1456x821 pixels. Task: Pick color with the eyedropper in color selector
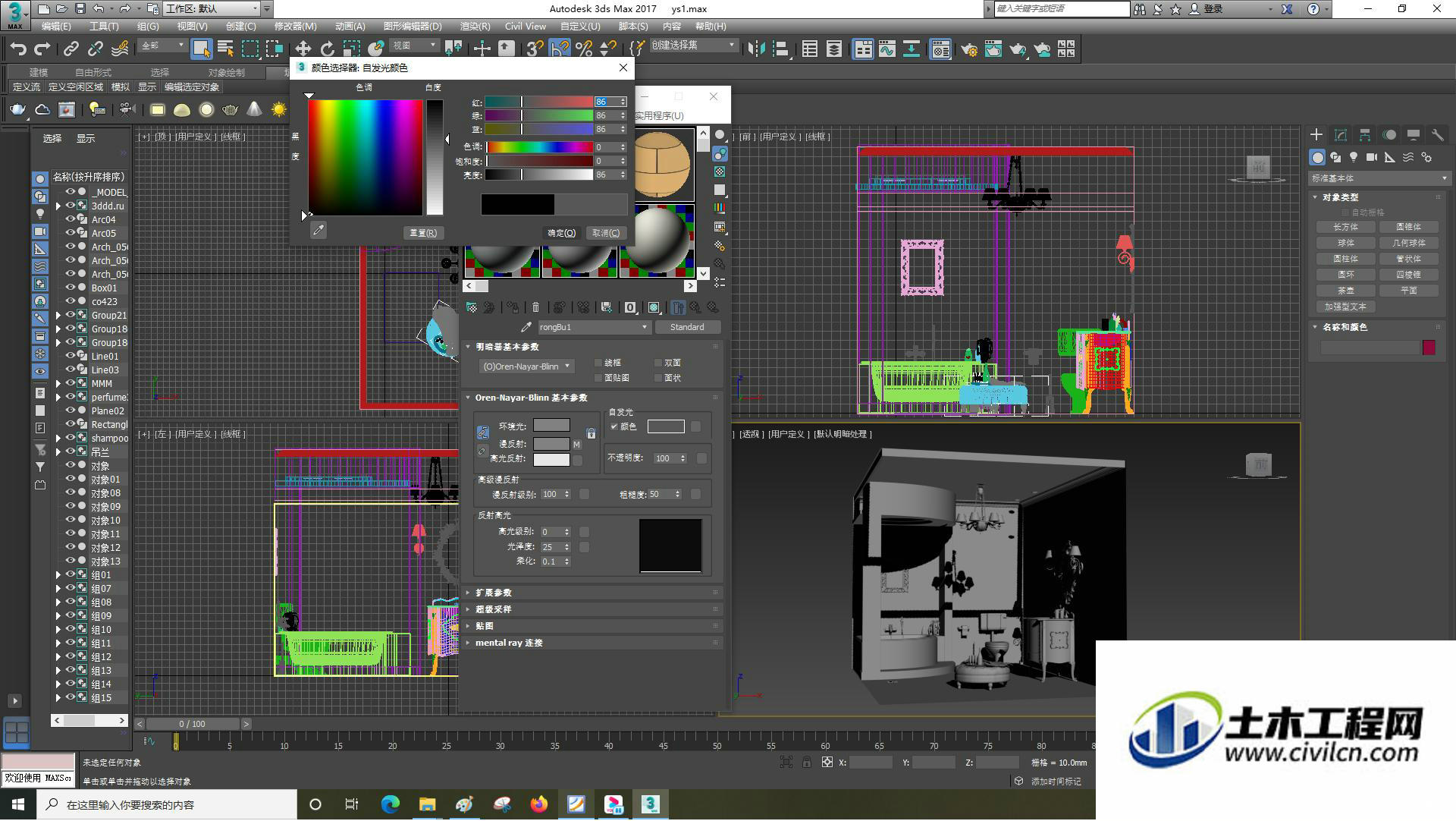318,231
